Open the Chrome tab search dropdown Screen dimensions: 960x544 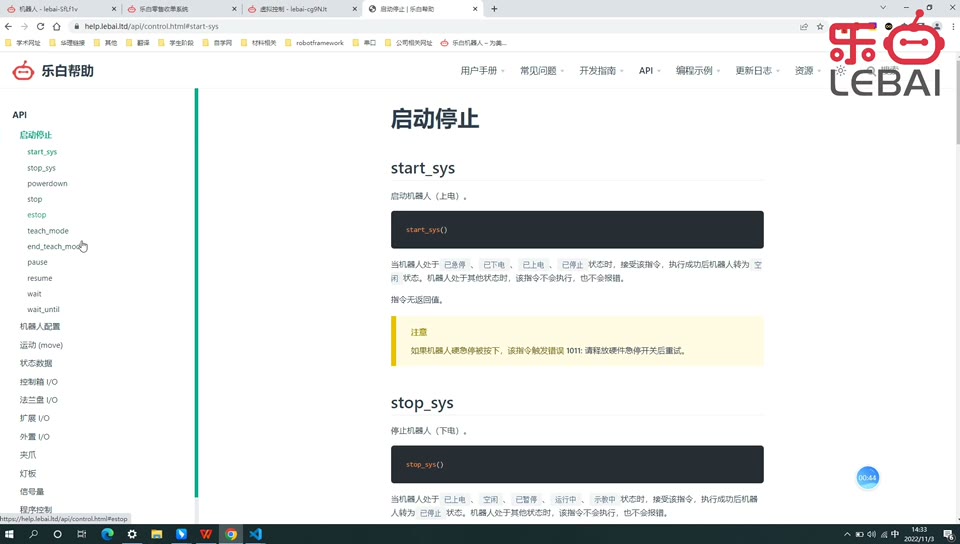[x=883, y=7]
